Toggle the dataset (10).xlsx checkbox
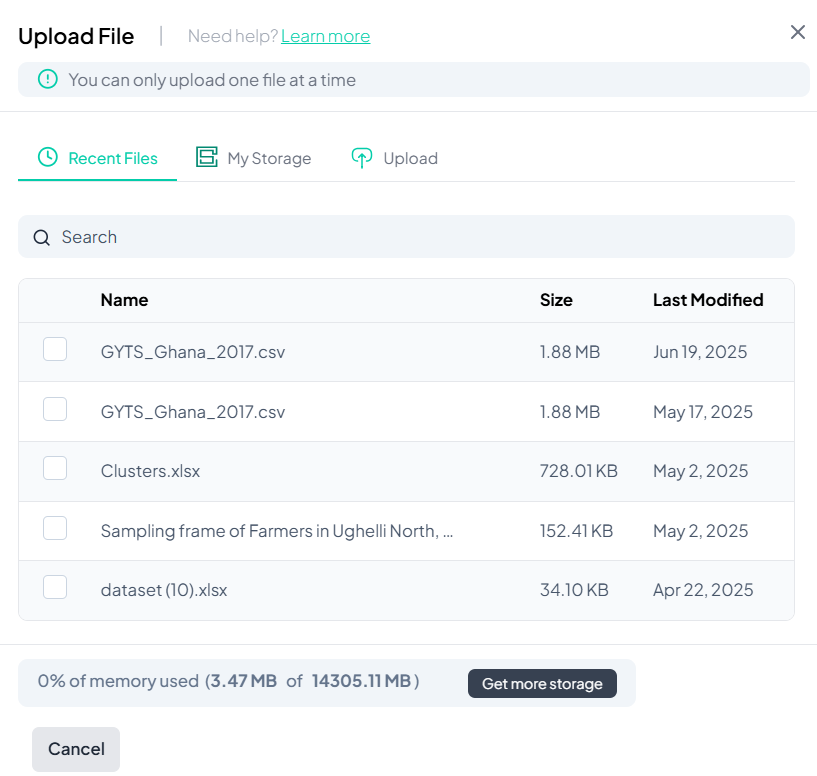Viewport: 817px width, 776px height. pos(55,588)
